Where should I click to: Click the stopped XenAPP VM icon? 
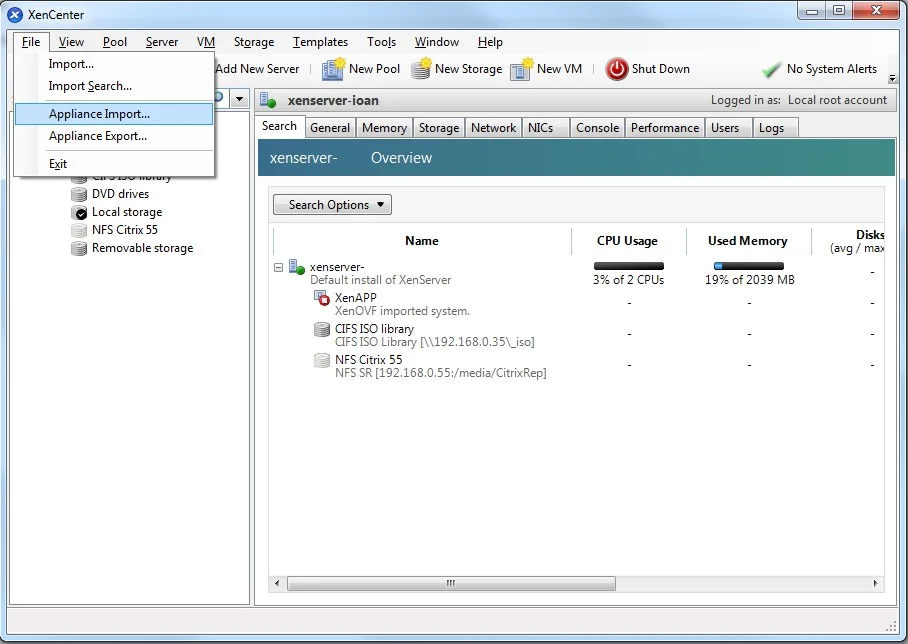click(321, 298)
